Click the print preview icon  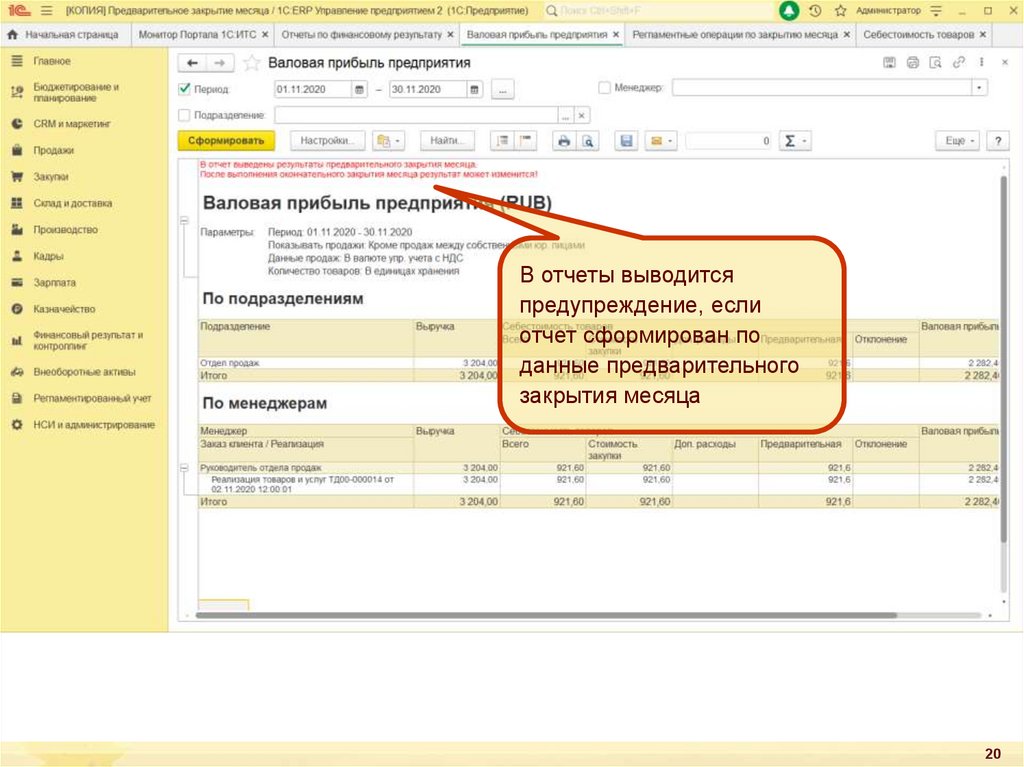(589, 141)
